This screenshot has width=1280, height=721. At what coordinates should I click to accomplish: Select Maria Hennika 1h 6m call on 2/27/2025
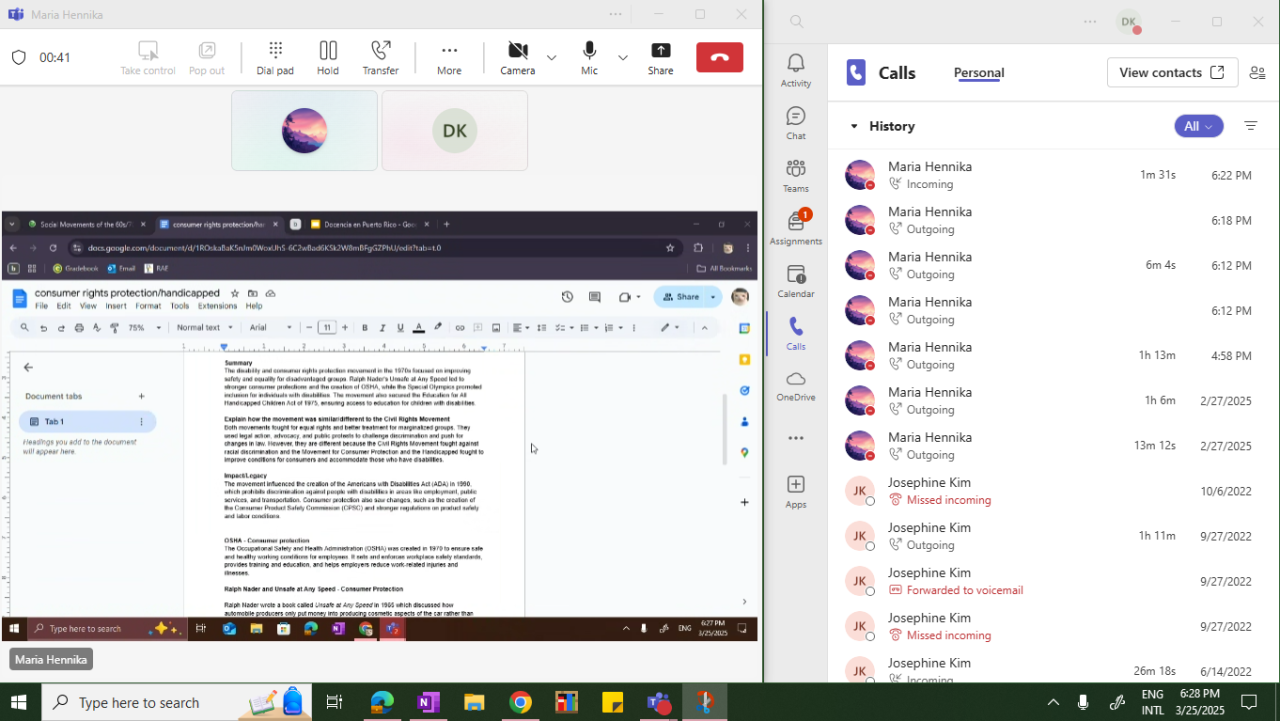[x=1053, y=400]
